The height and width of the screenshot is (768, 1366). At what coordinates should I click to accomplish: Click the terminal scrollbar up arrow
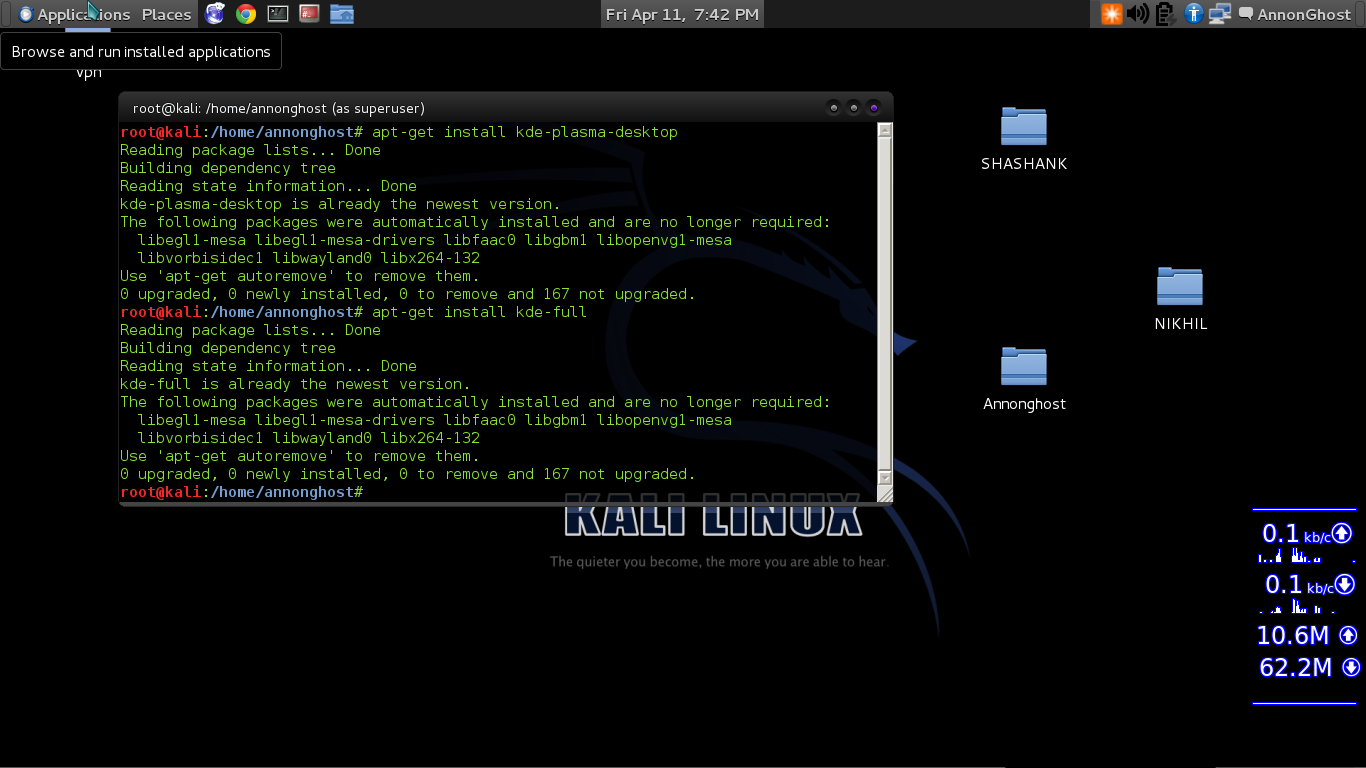884,130
